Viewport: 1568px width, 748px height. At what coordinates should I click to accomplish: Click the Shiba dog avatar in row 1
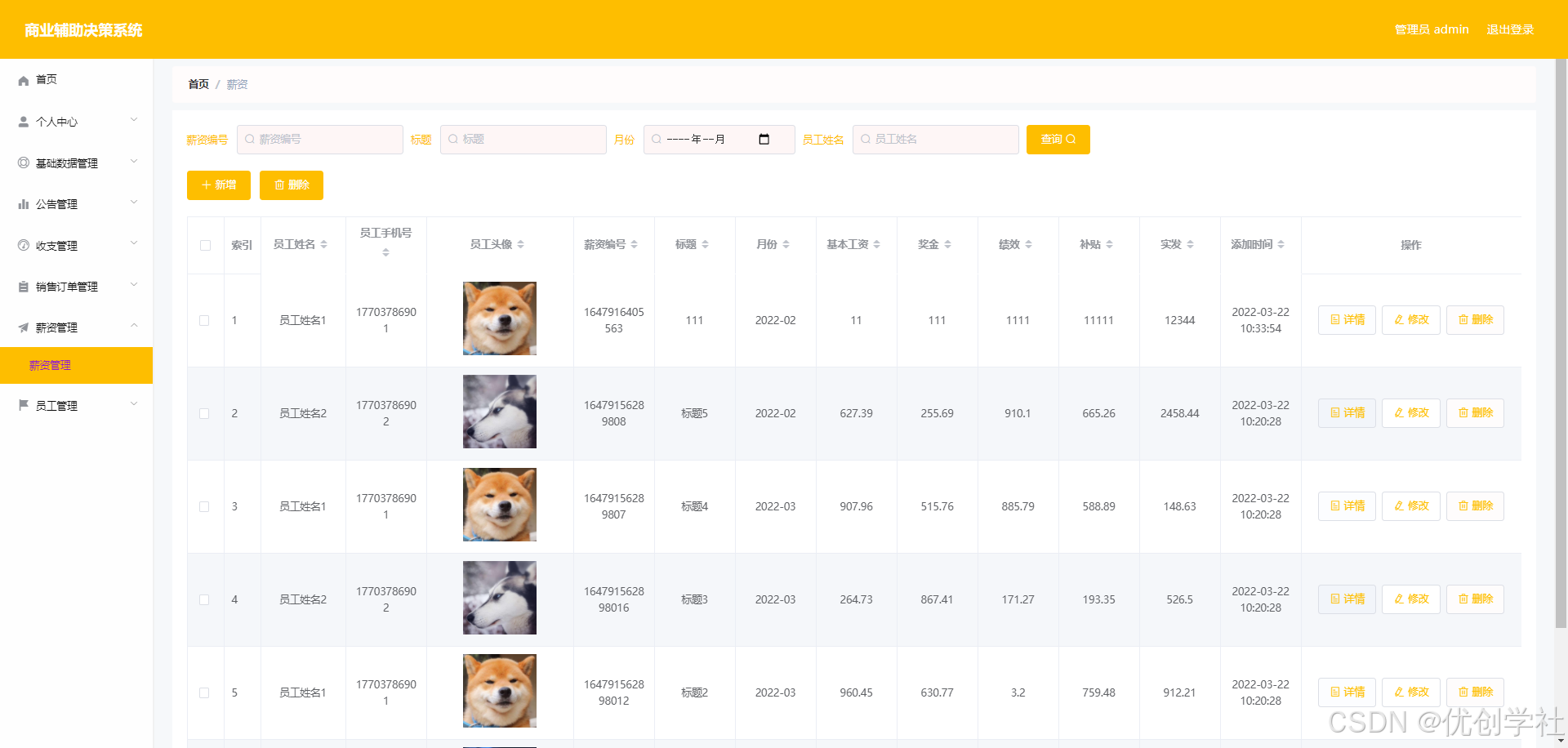tap(500, 318)
